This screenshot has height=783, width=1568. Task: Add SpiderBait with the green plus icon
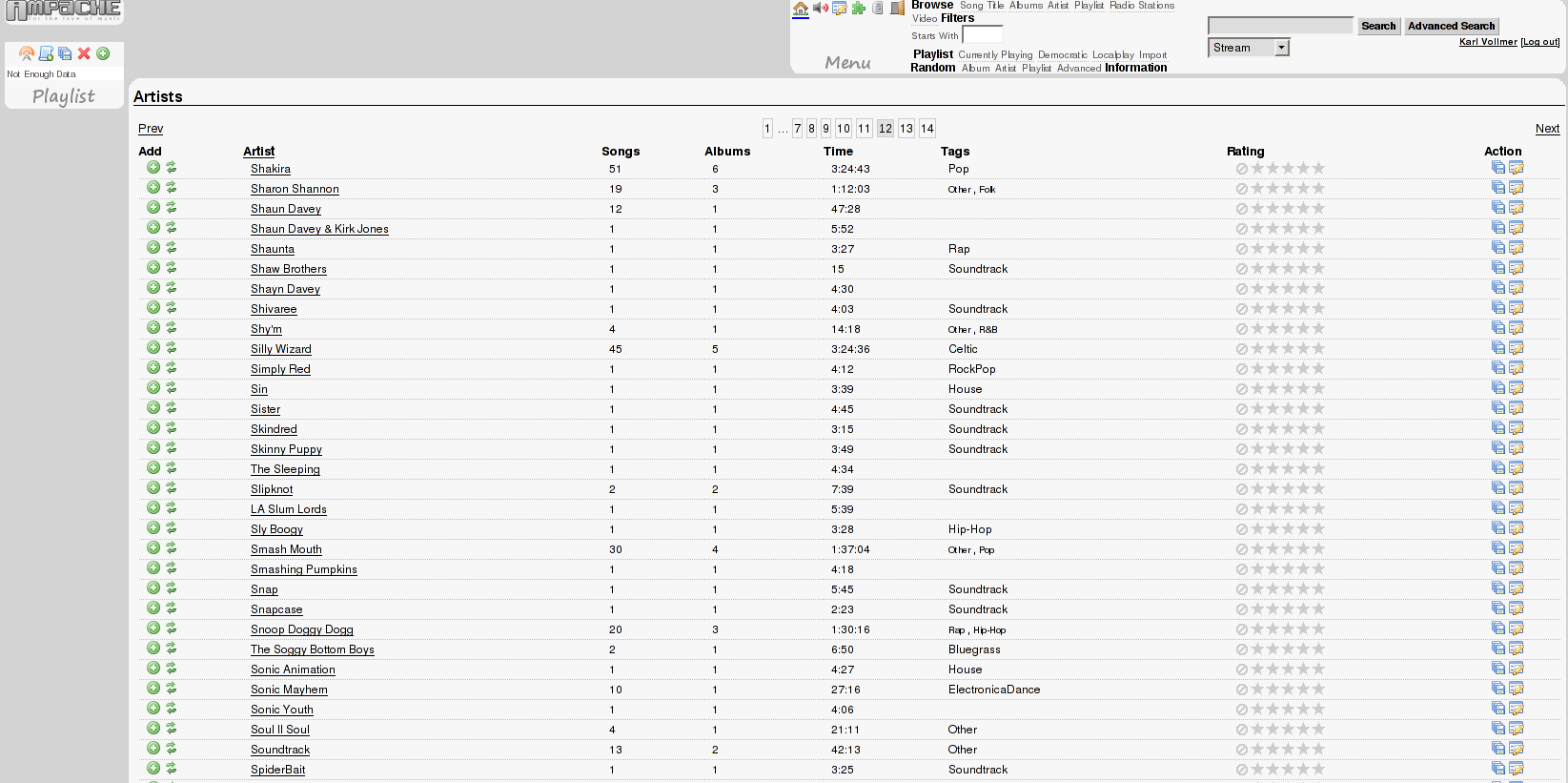(153, 769)
